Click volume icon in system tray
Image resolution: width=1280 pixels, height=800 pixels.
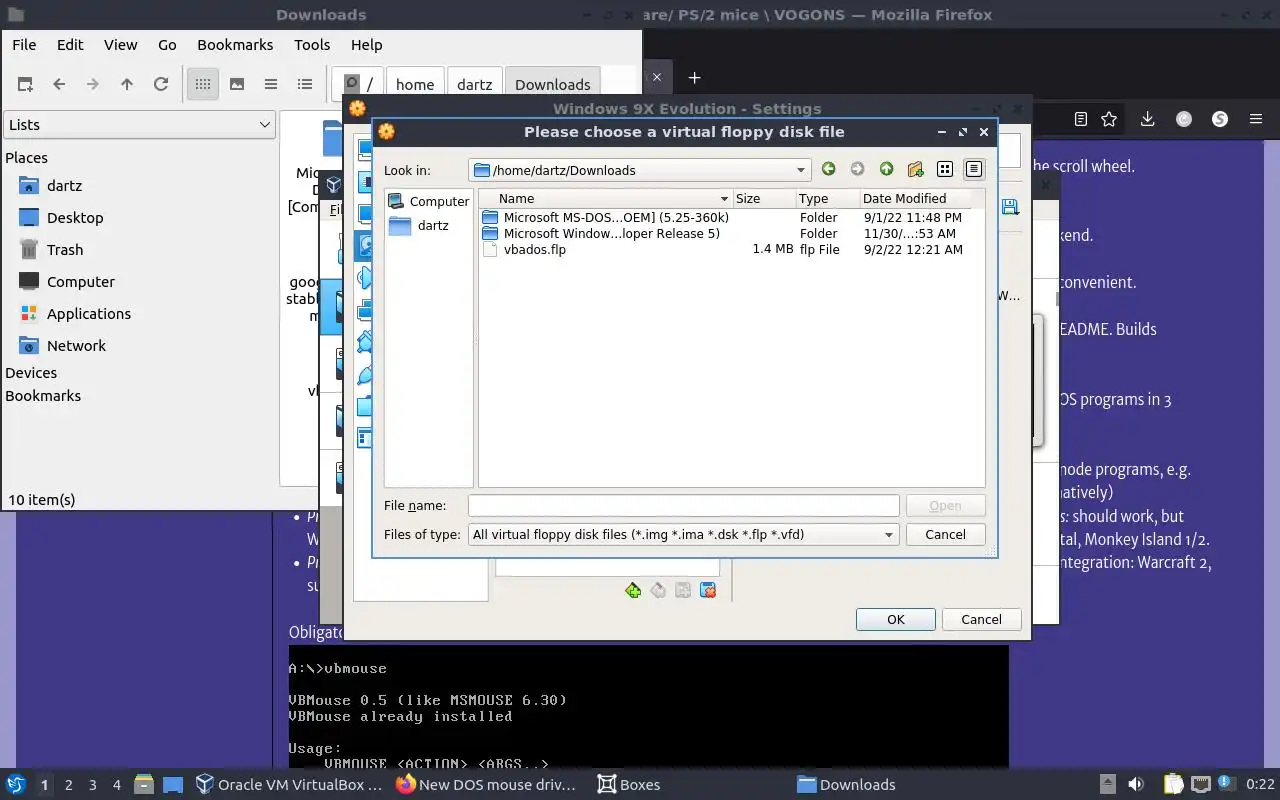pos(1136,784)
